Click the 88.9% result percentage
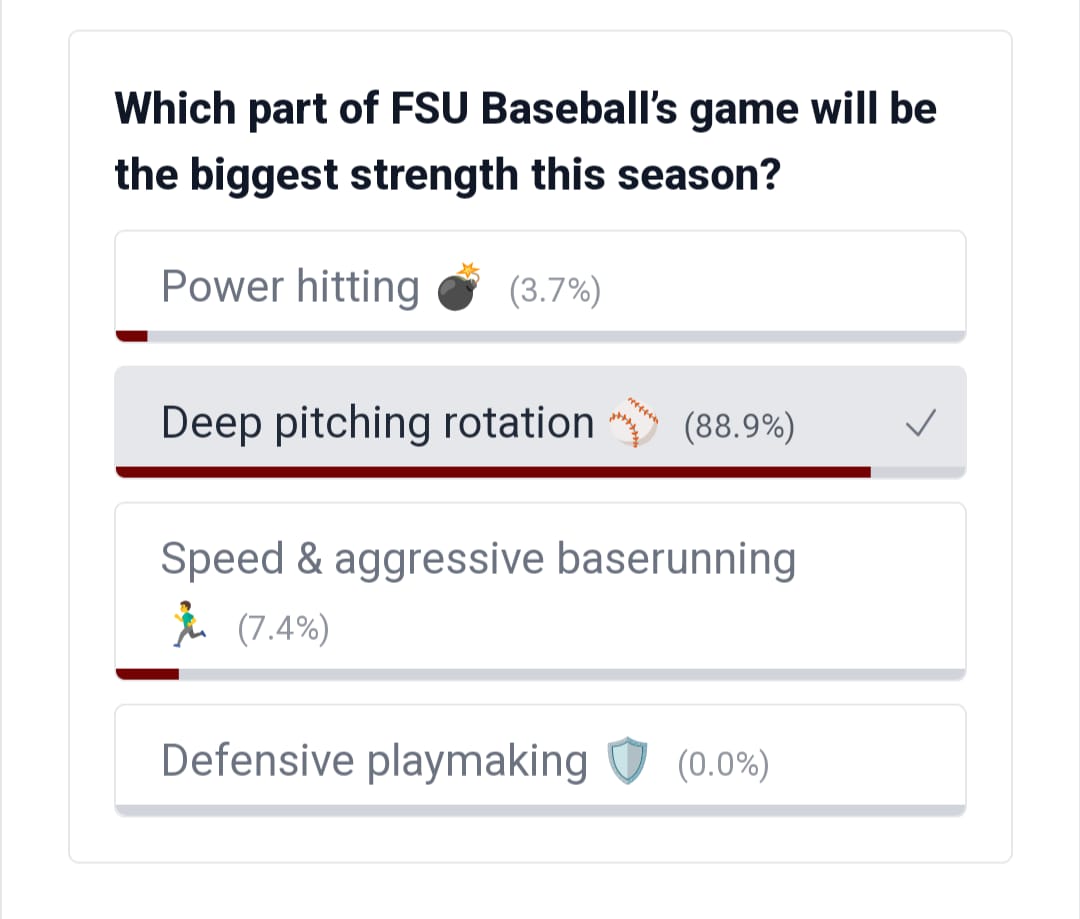Viewport: 1080px width, 919px height. click(739, 426)
